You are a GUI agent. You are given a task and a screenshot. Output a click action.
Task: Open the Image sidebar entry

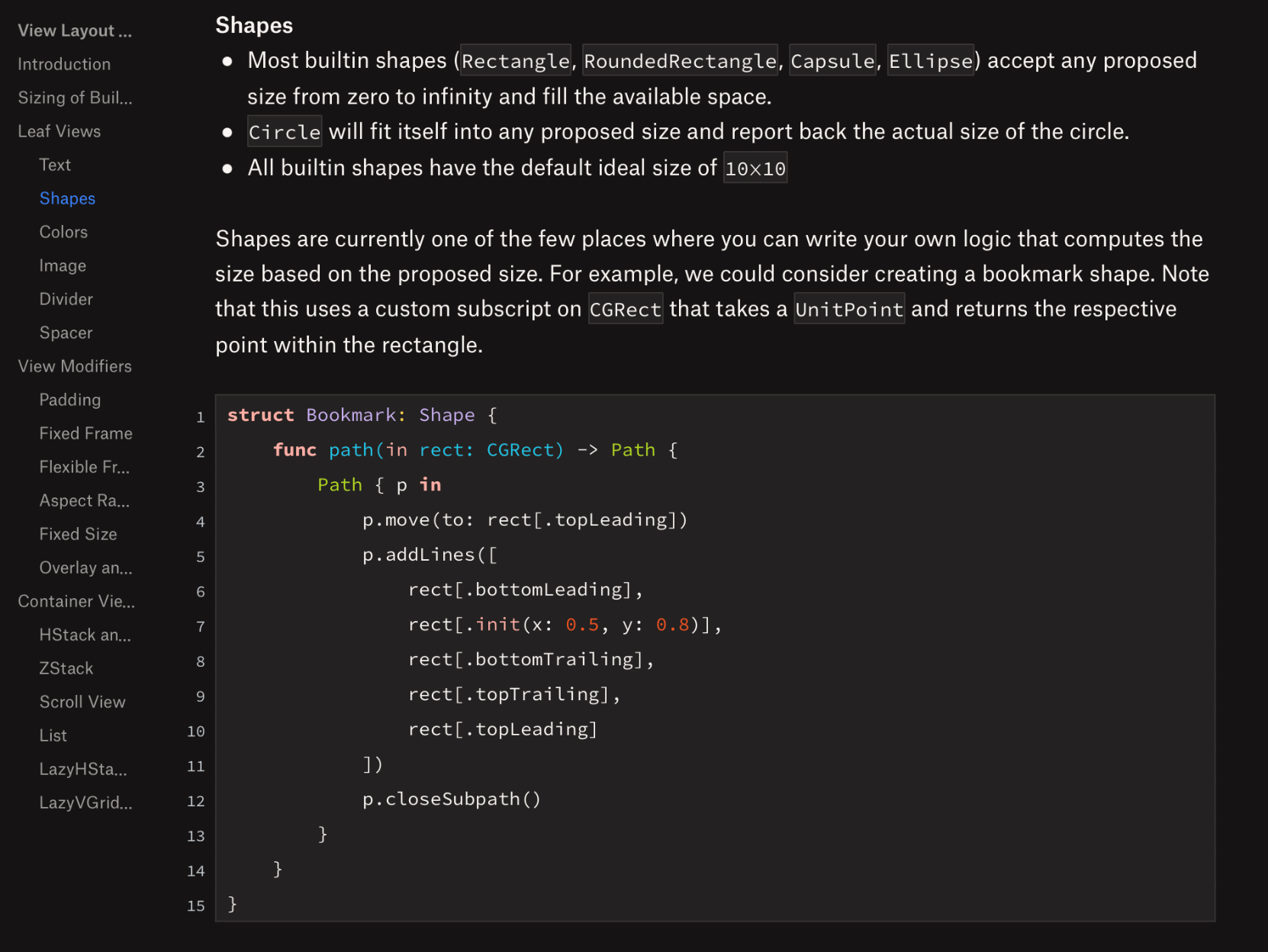[63, 265]
